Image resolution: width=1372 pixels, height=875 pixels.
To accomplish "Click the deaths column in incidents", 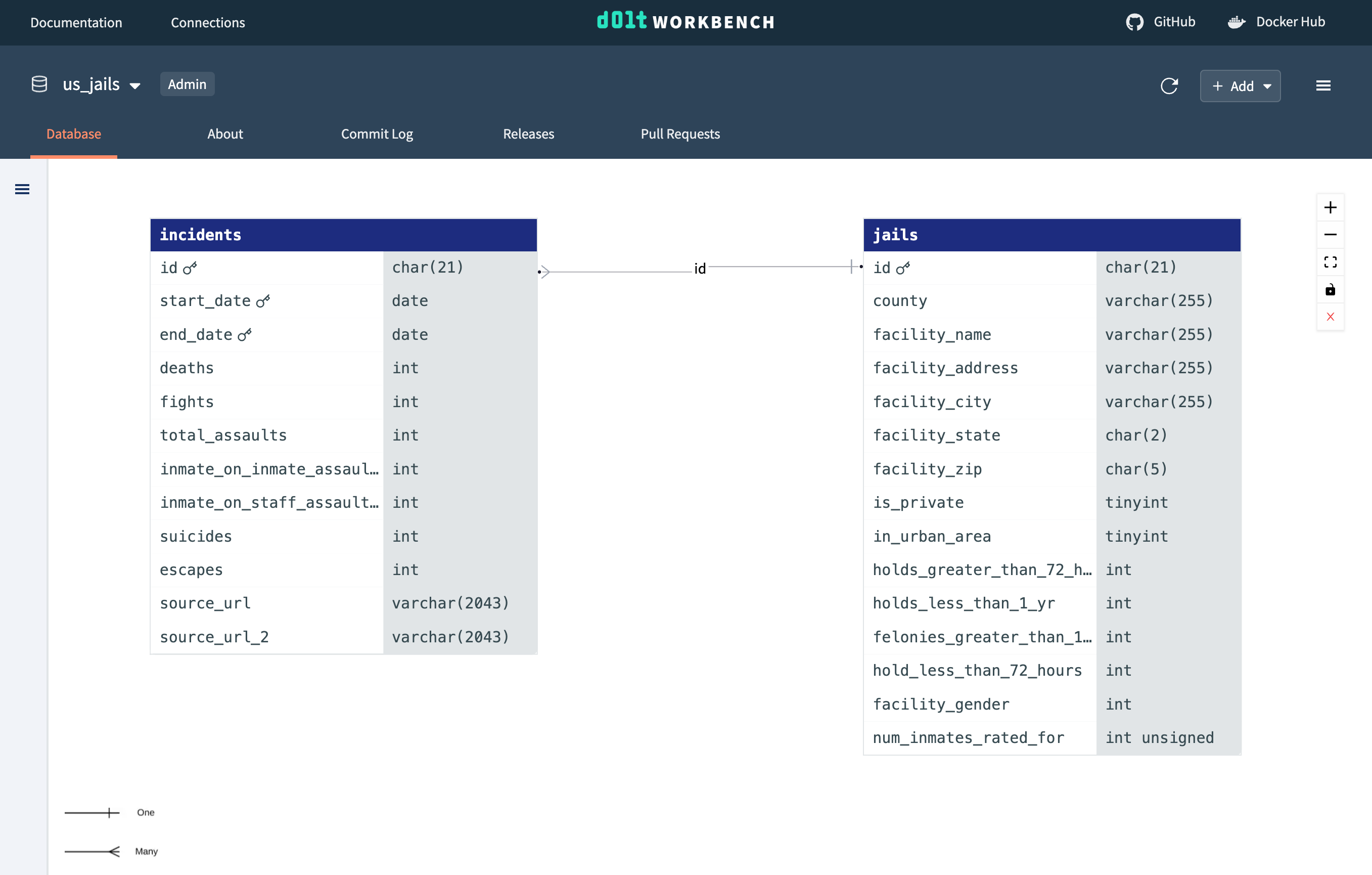I will coord(344,368).
